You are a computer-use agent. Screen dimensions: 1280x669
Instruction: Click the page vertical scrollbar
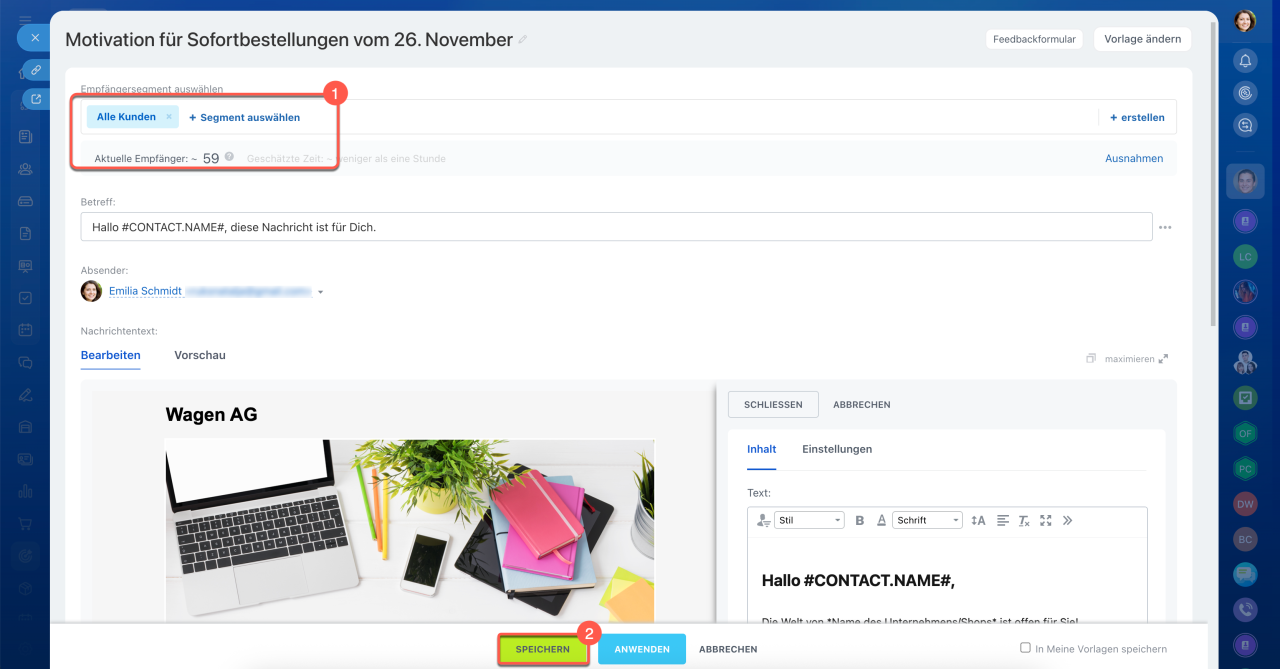coord(1214,175)
